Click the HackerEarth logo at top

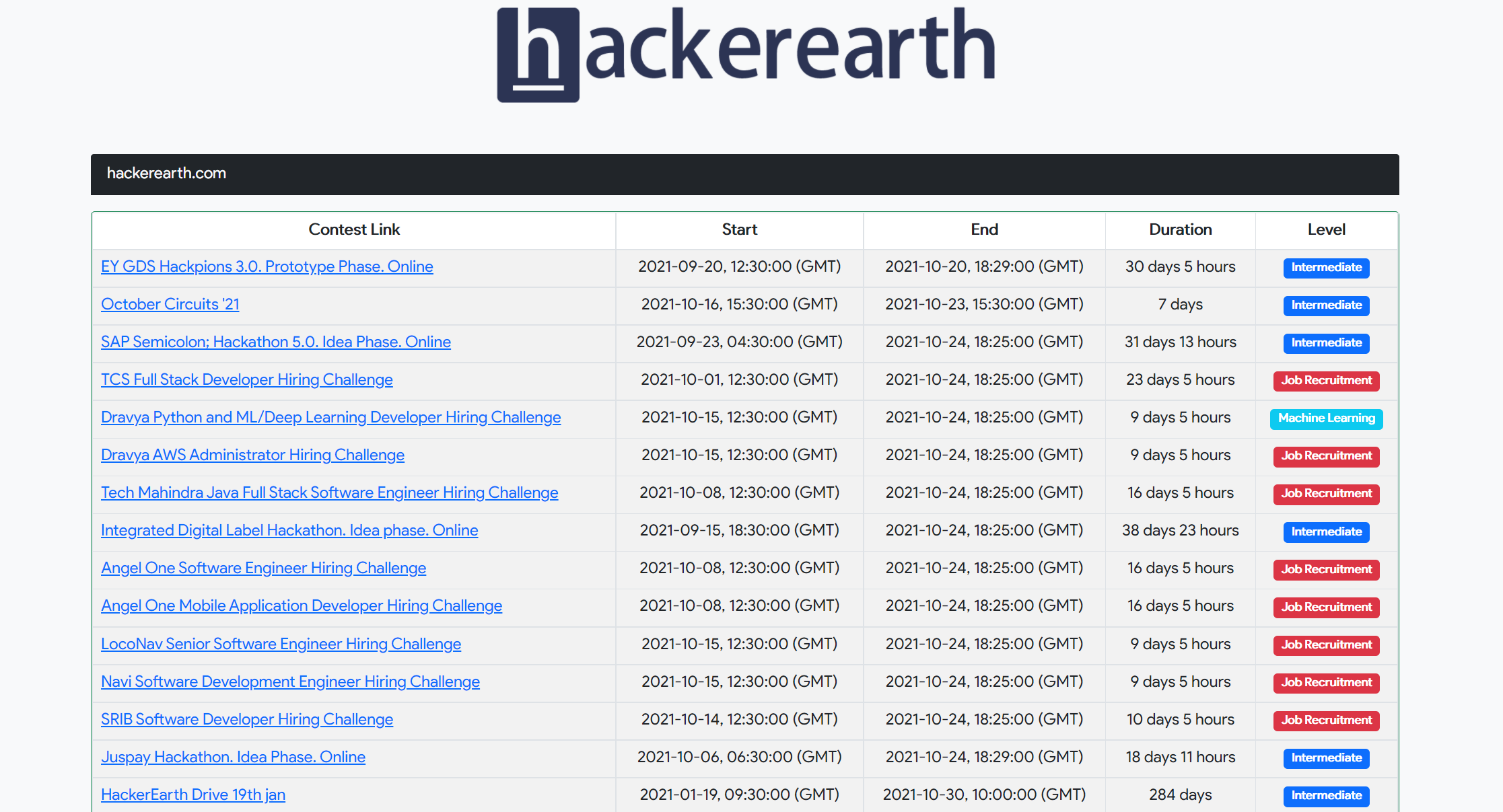[x=745, y=55]
